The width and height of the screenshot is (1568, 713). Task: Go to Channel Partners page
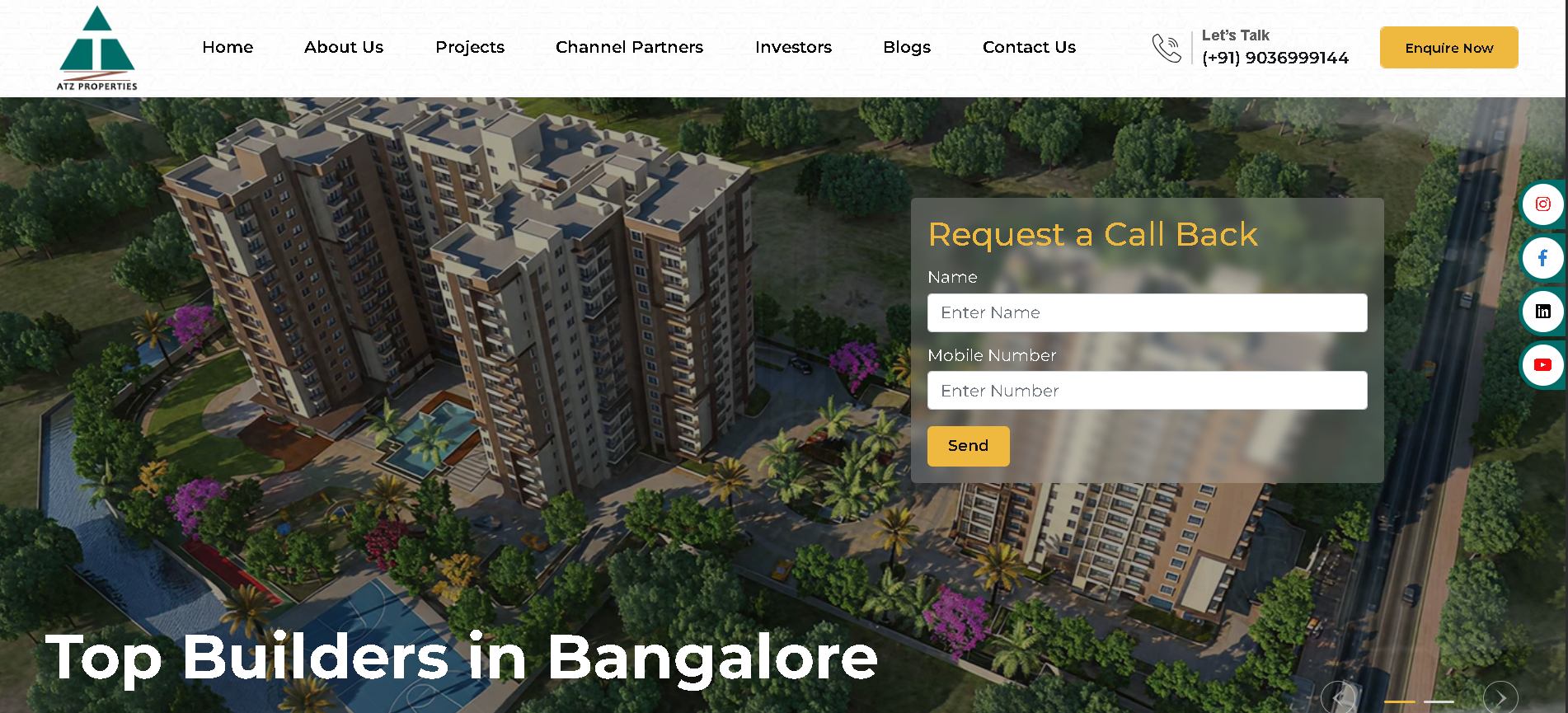(x=629, y=47)
